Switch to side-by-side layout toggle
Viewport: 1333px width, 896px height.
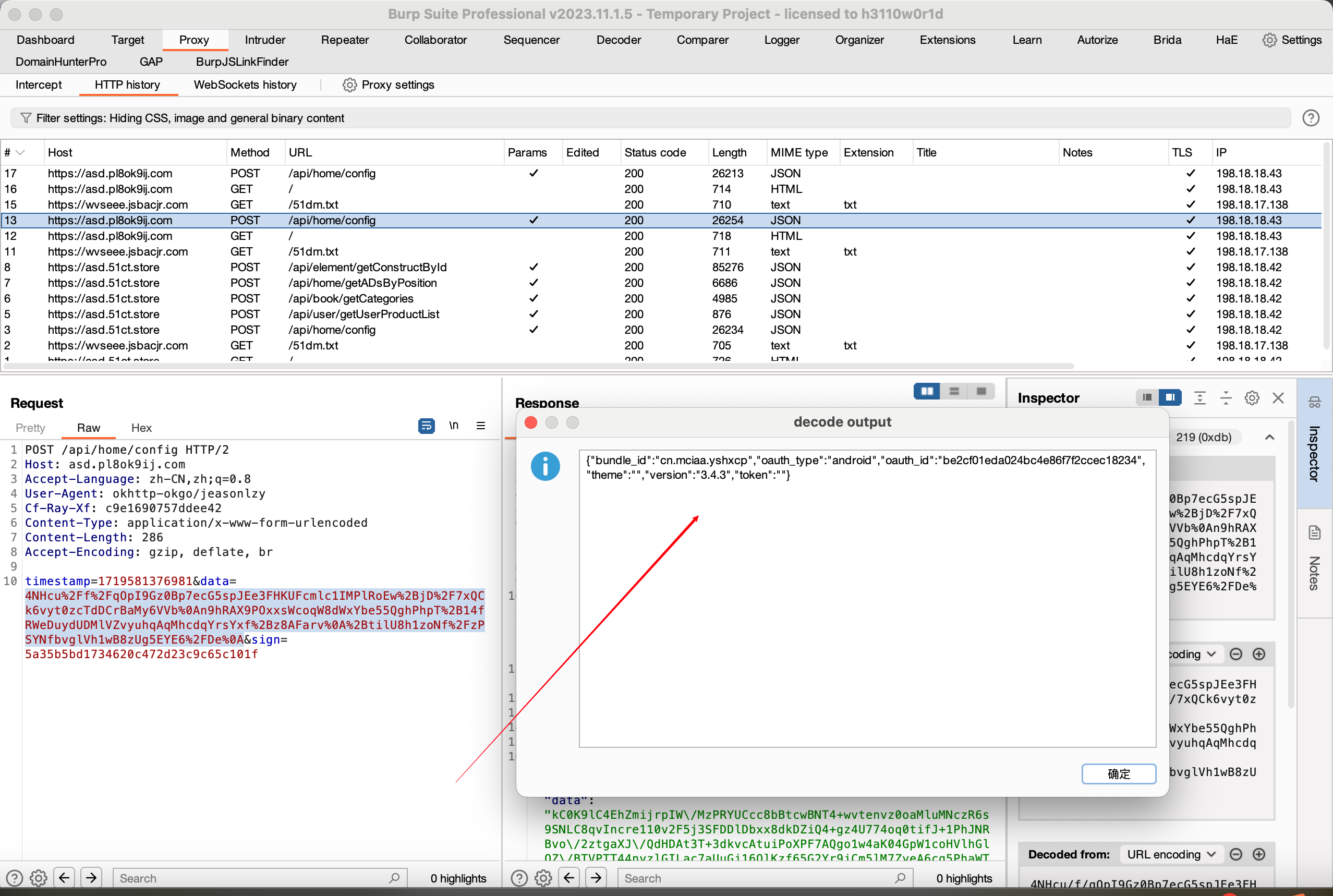click(926, 392)
